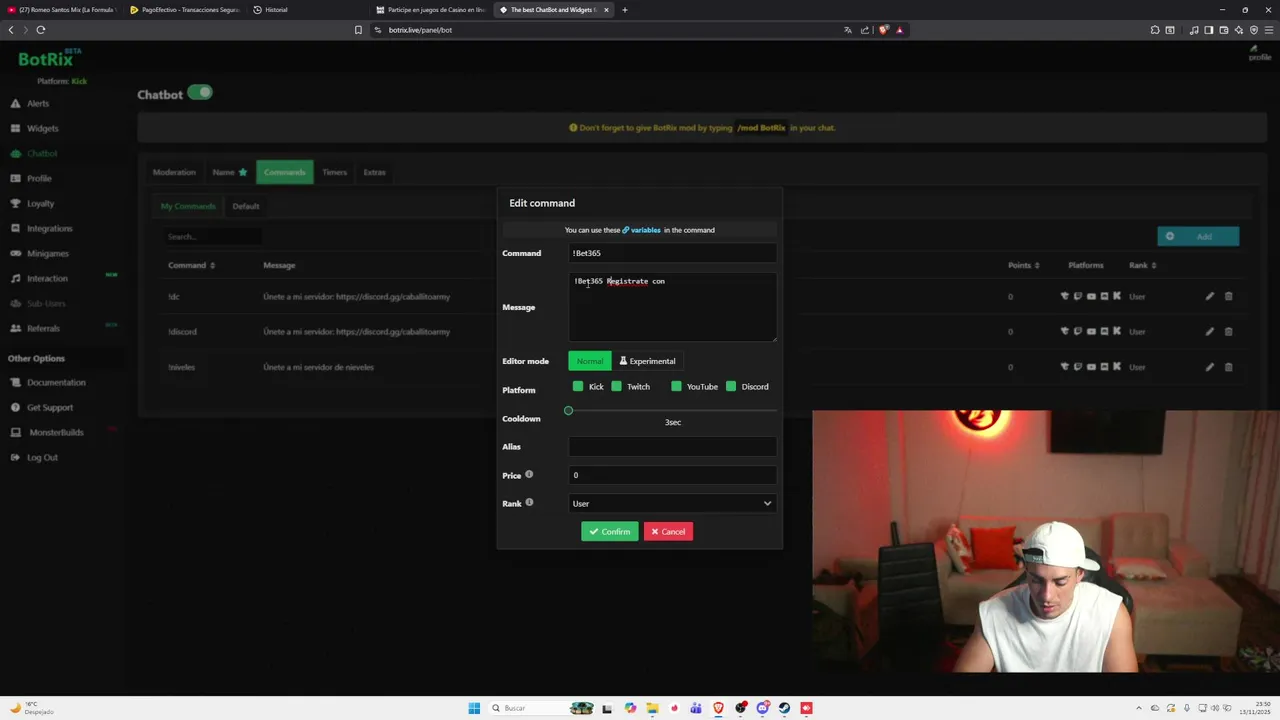1280x720 pixels.
Task: Toggle the YouTube platform checkbox
Action: coord(676,386)
